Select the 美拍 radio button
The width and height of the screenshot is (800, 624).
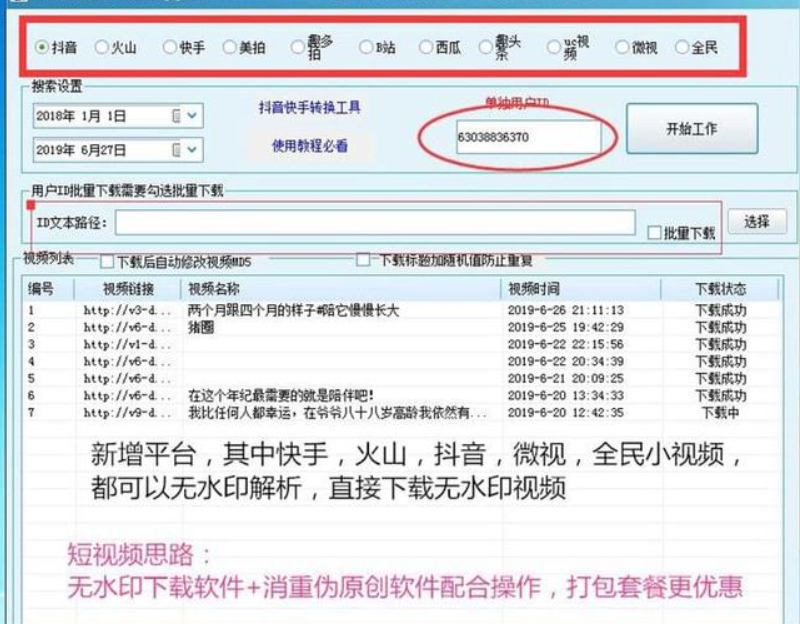(230, 47)
